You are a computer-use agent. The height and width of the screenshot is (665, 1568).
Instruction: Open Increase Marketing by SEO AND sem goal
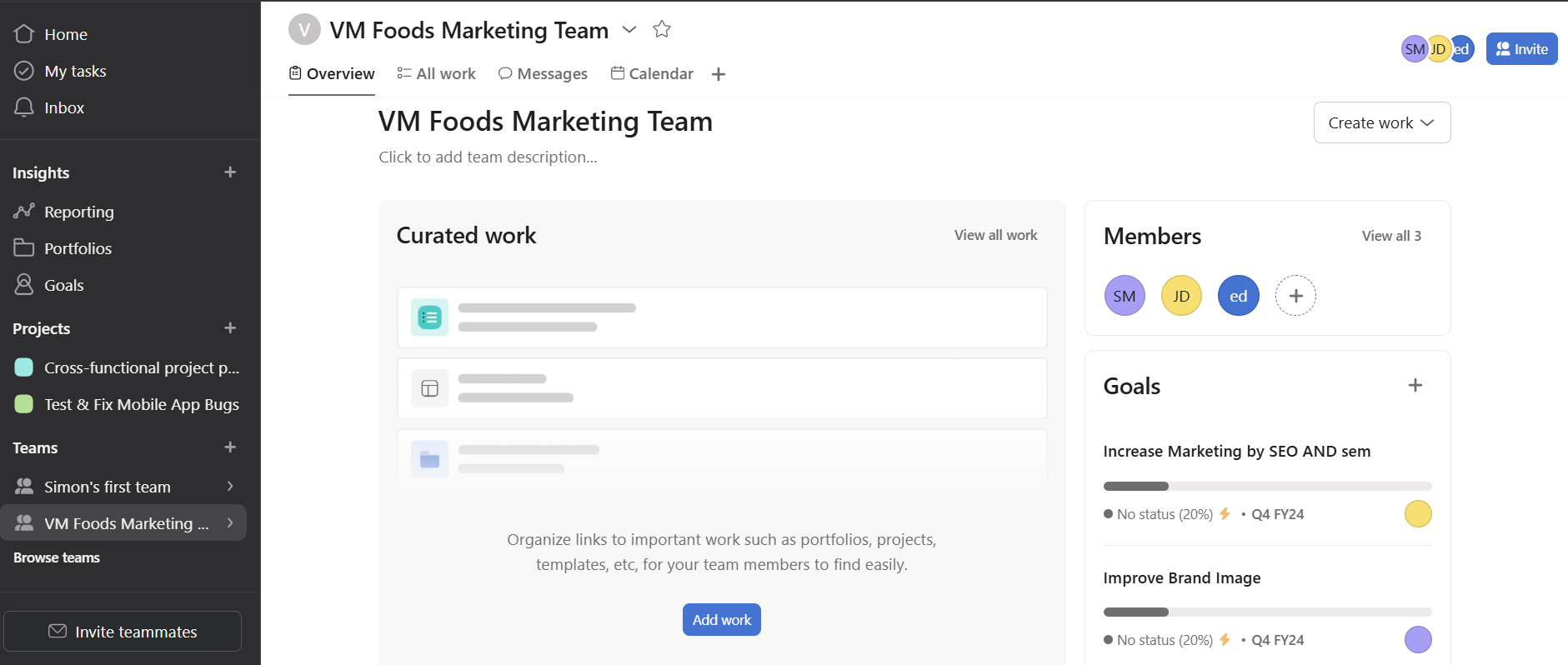point(1236,451)
